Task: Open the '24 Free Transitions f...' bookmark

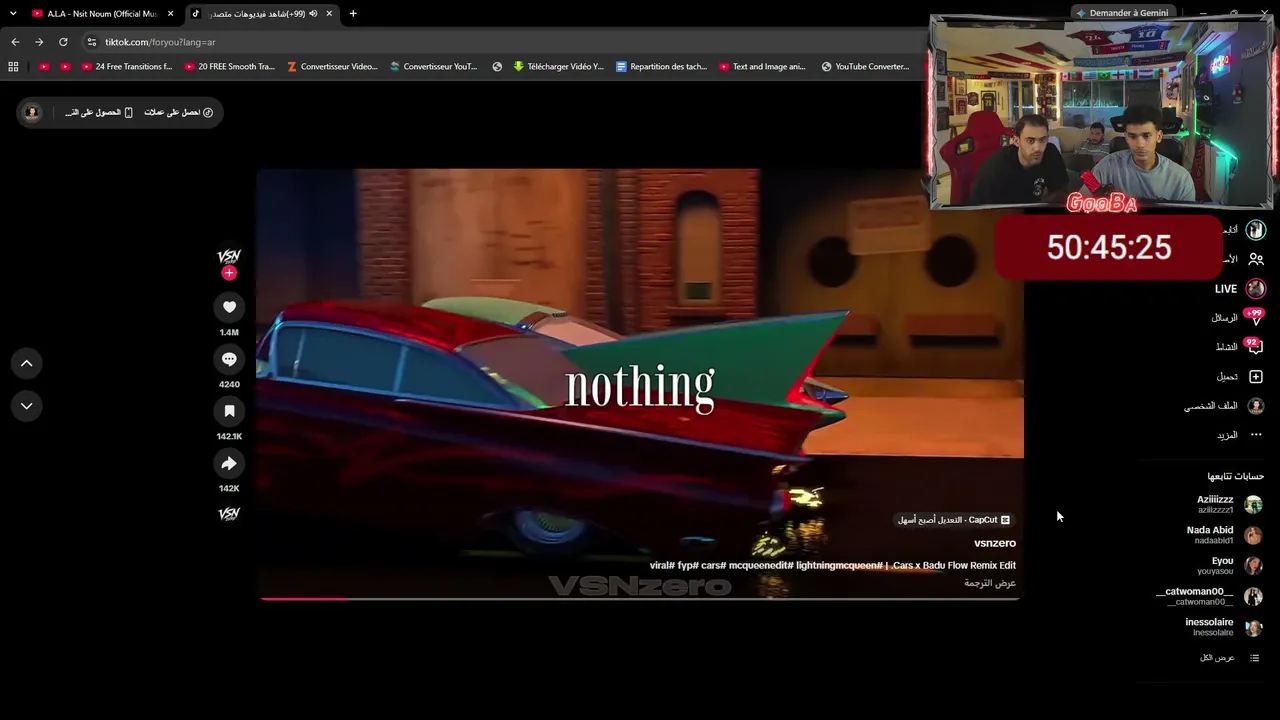Action: pos(127,67)
